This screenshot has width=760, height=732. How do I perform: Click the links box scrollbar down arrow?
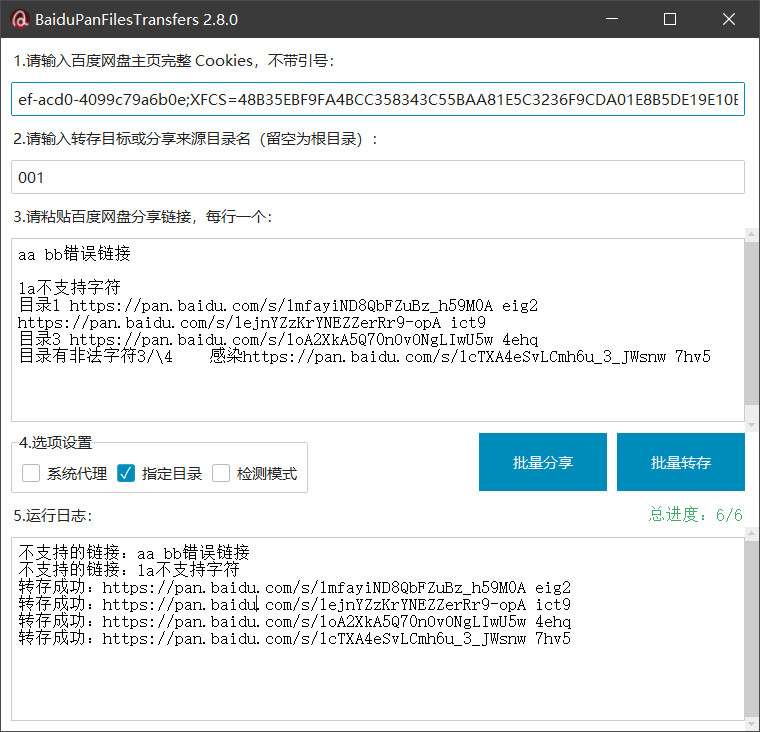[x=752, y=425]
